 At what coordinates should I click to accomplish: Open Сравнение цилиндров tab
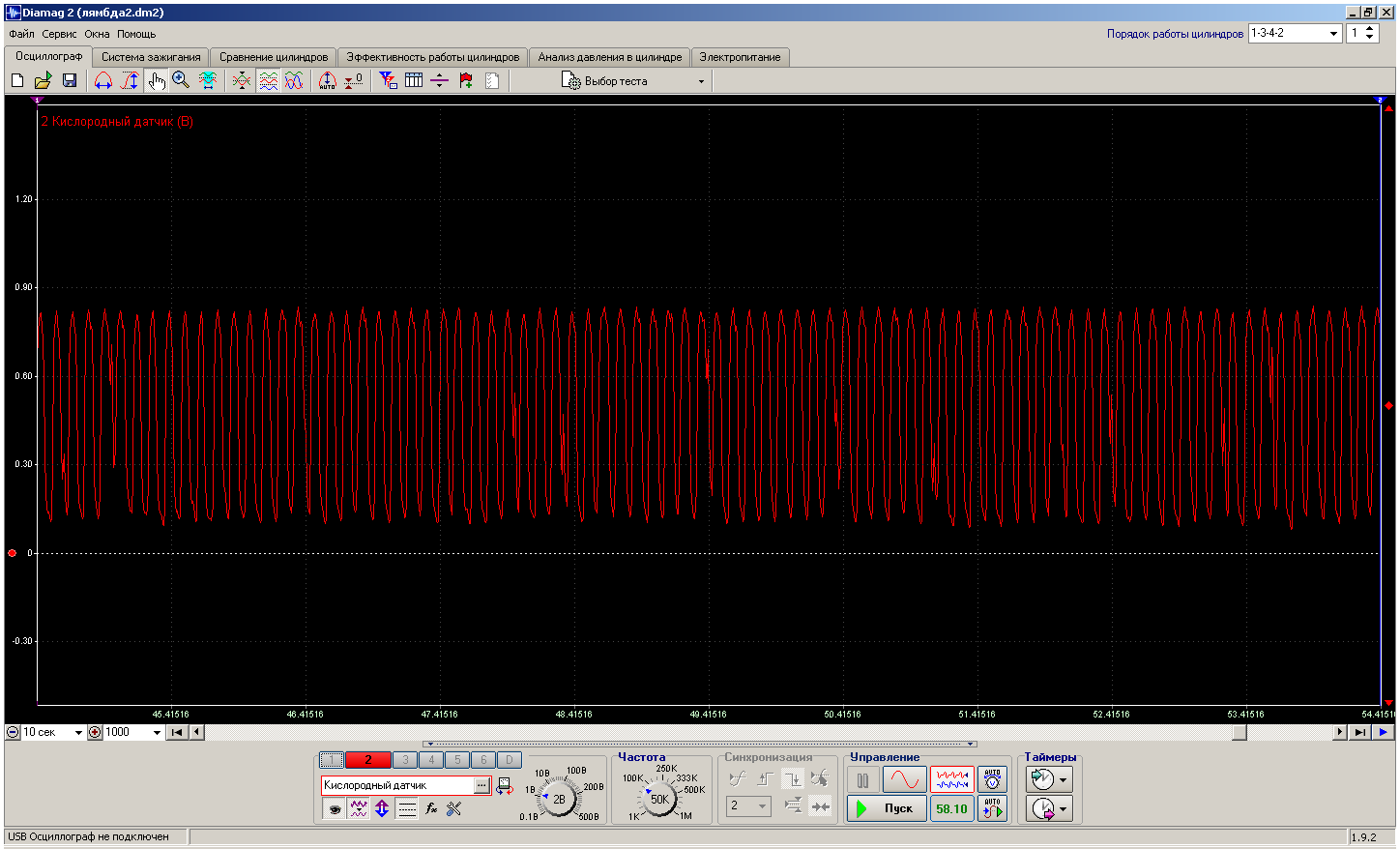coord(274,57)
